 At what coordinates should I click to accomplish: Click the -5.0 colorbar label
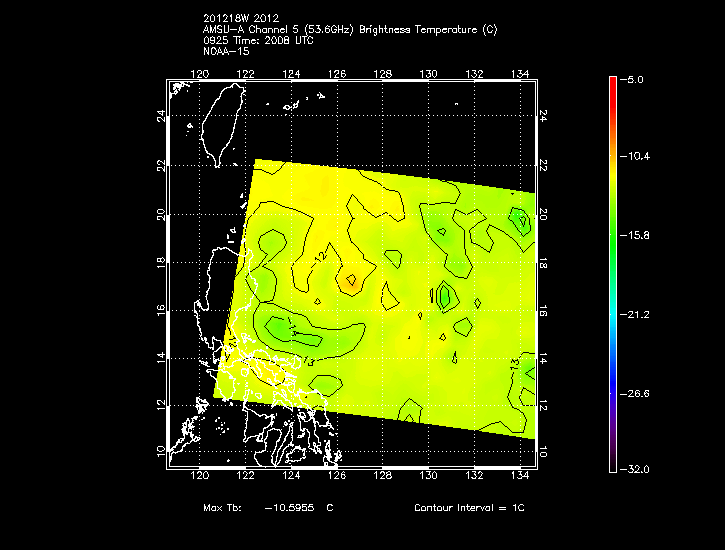[x=631, y=80]
